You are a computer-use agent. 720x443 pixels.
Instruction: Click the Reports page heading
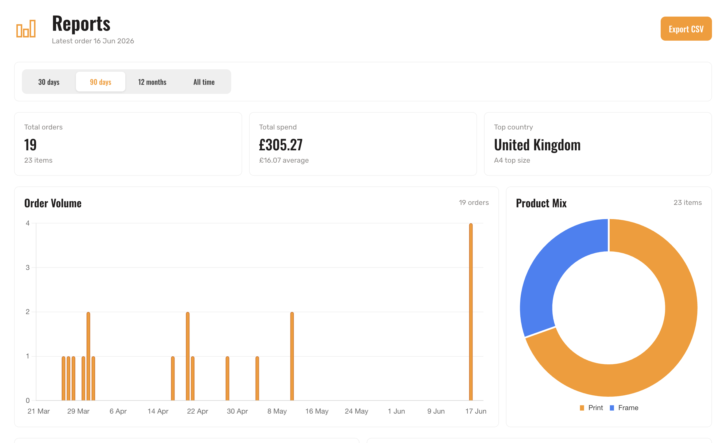pyautogui.click(x=81, y=23)
